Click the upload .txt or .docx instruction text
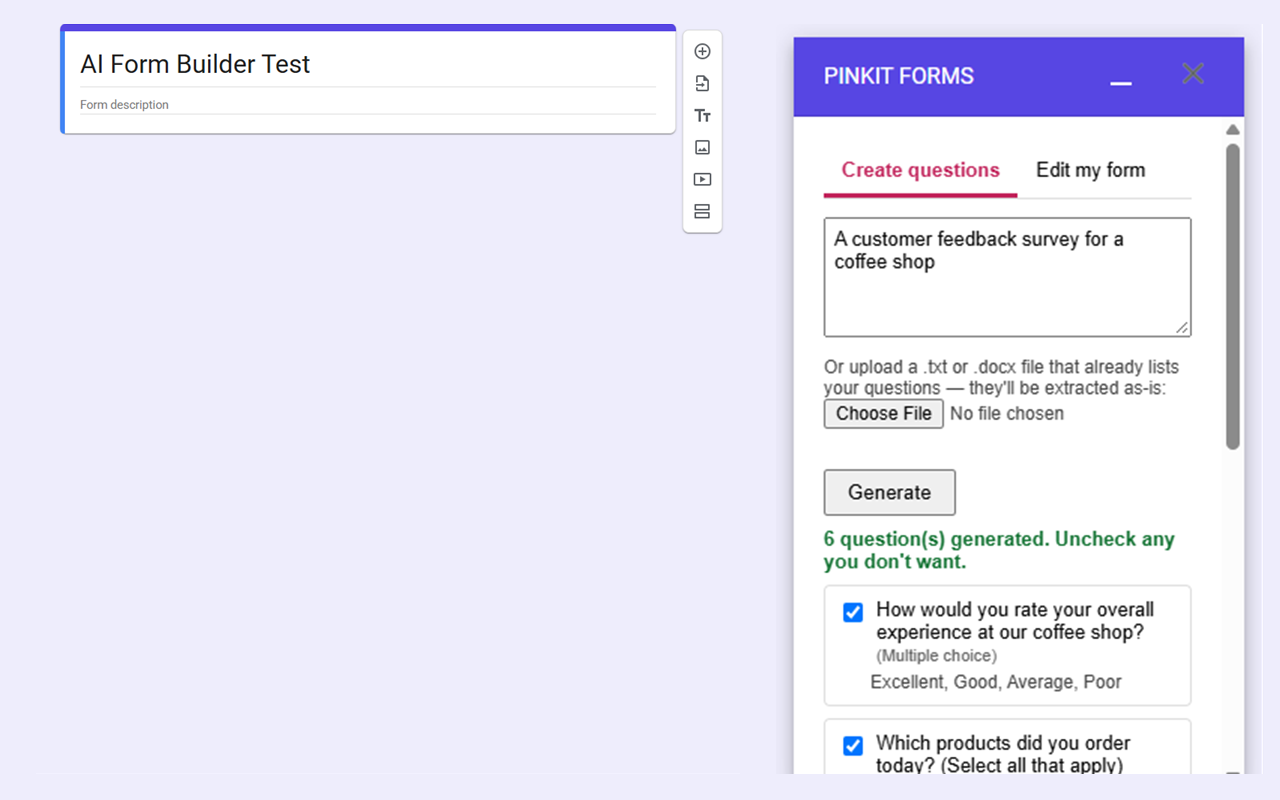The width and height of the screenshot is (1280, 800). coord(1001,377)
